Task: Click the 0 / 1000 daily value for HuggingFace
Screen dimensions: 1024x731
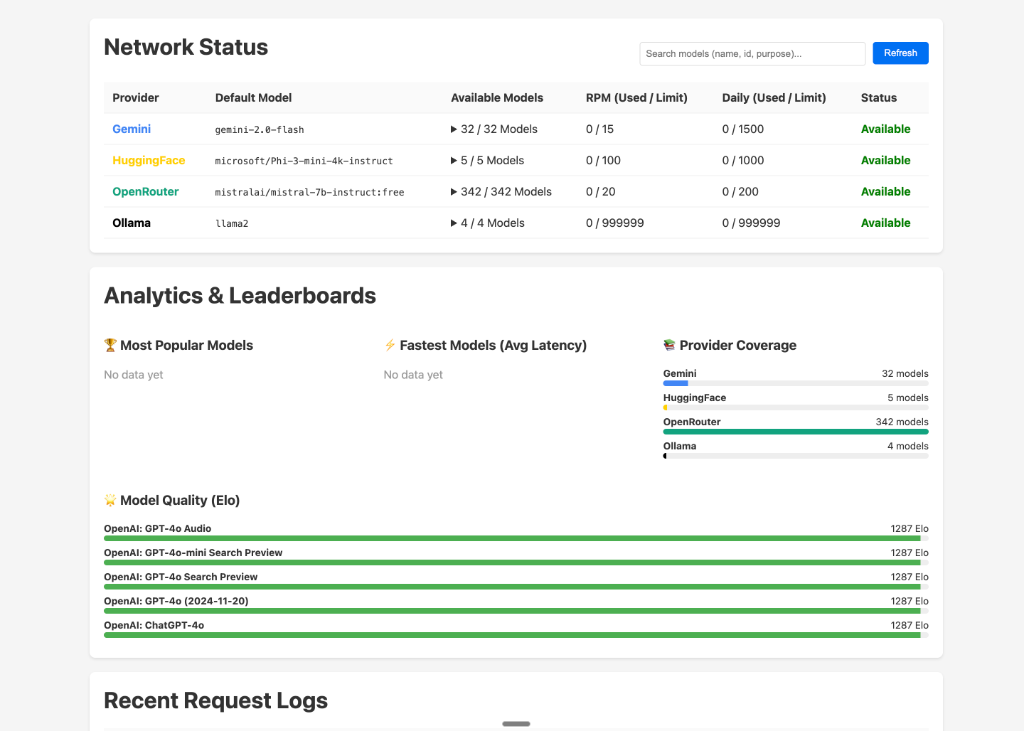Action: coord(743,161)
